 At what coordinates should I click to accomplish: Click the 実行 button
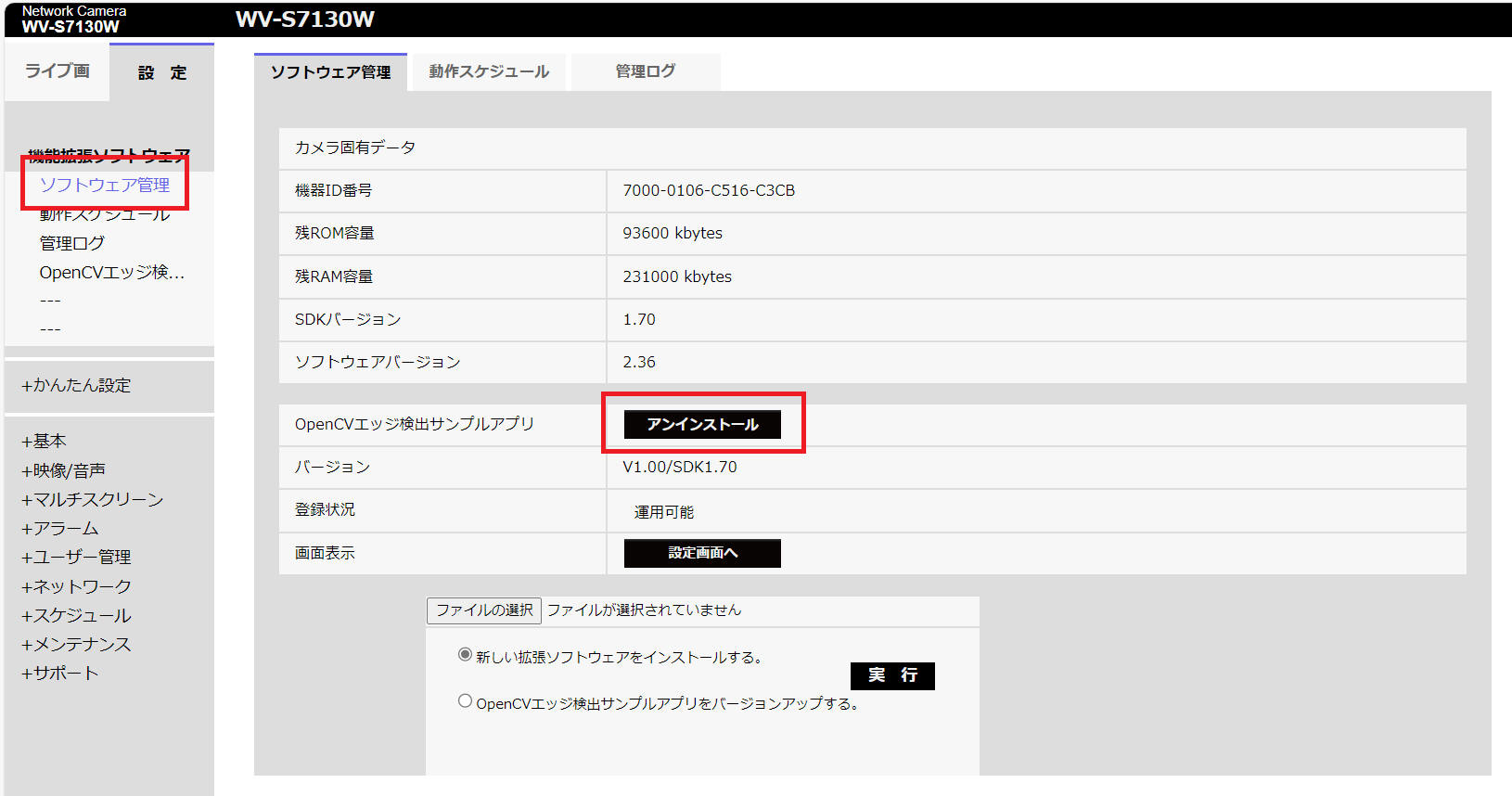click(x=892, y=675)
